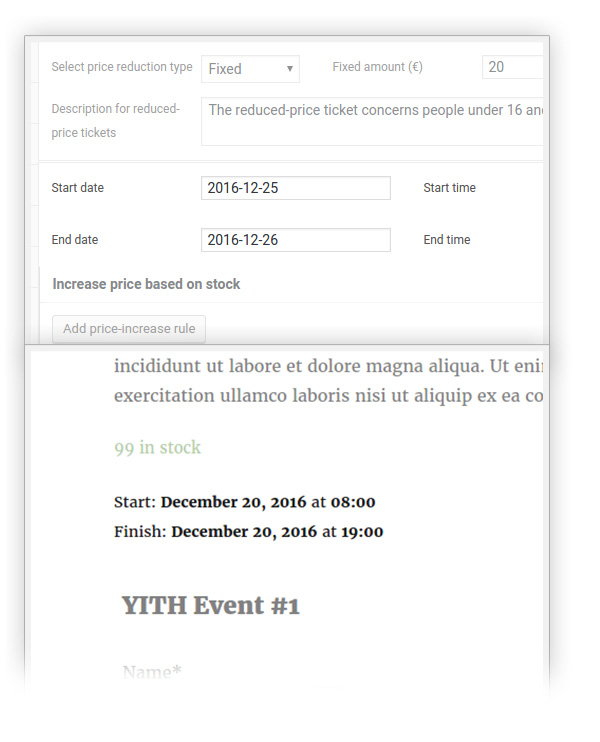
Task: Focus the Start date field
Action: click(x=295, y=188)
